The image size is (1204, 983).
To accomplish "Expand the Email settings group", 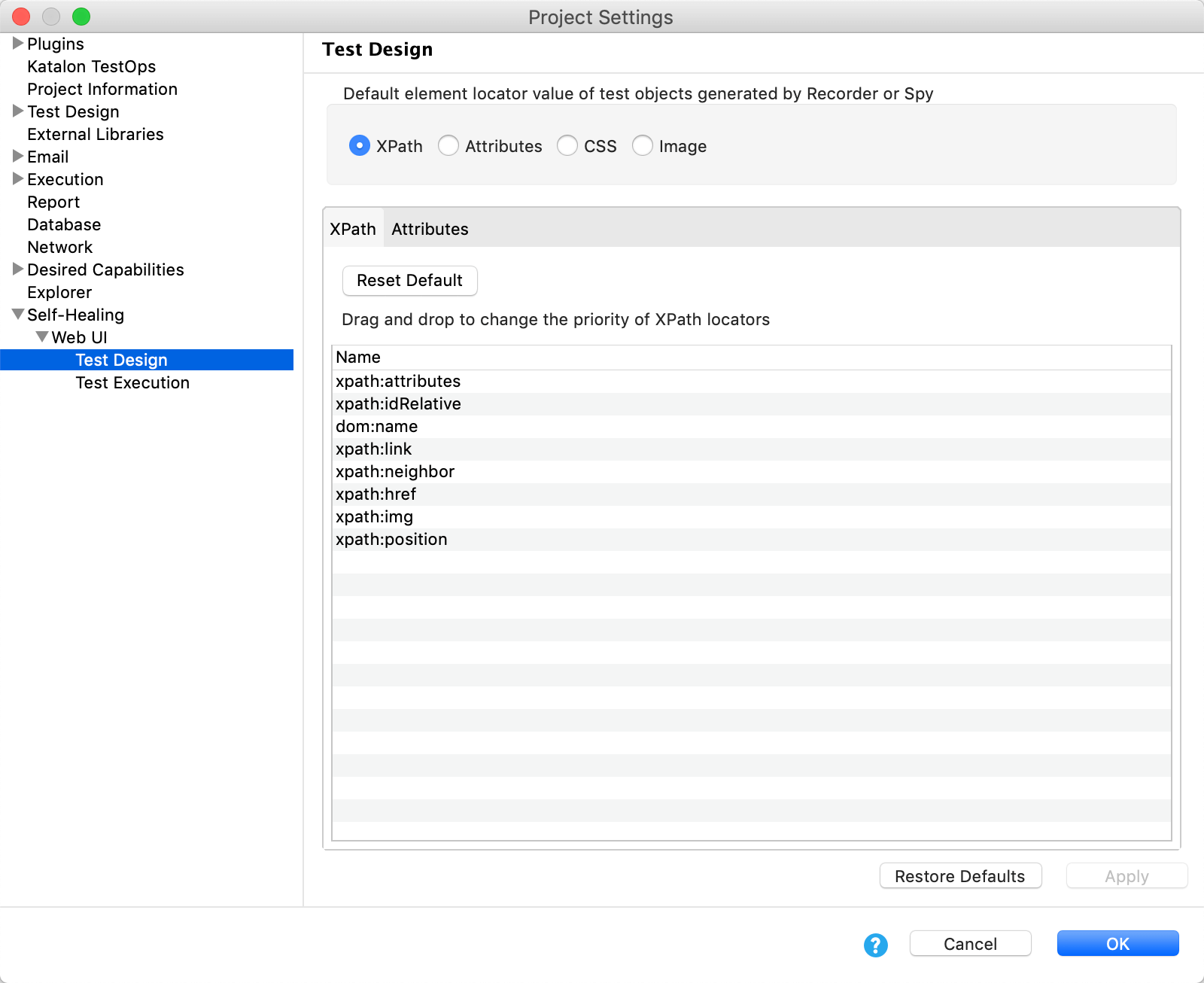I will pyautogui.click(x=16, y=157).
